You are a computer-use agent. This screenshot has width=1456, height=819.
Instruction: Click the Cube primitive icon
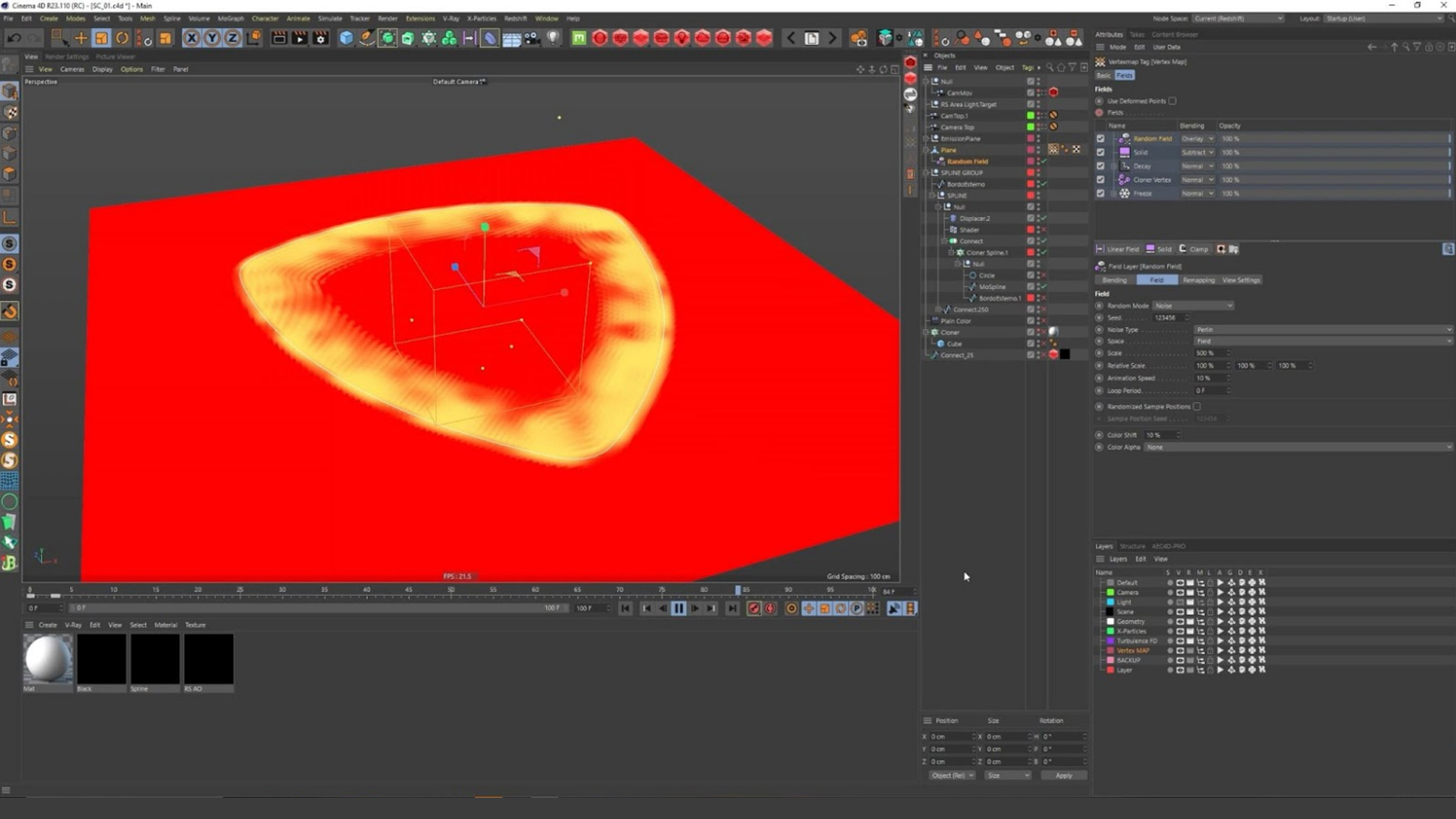coord(346,38)
